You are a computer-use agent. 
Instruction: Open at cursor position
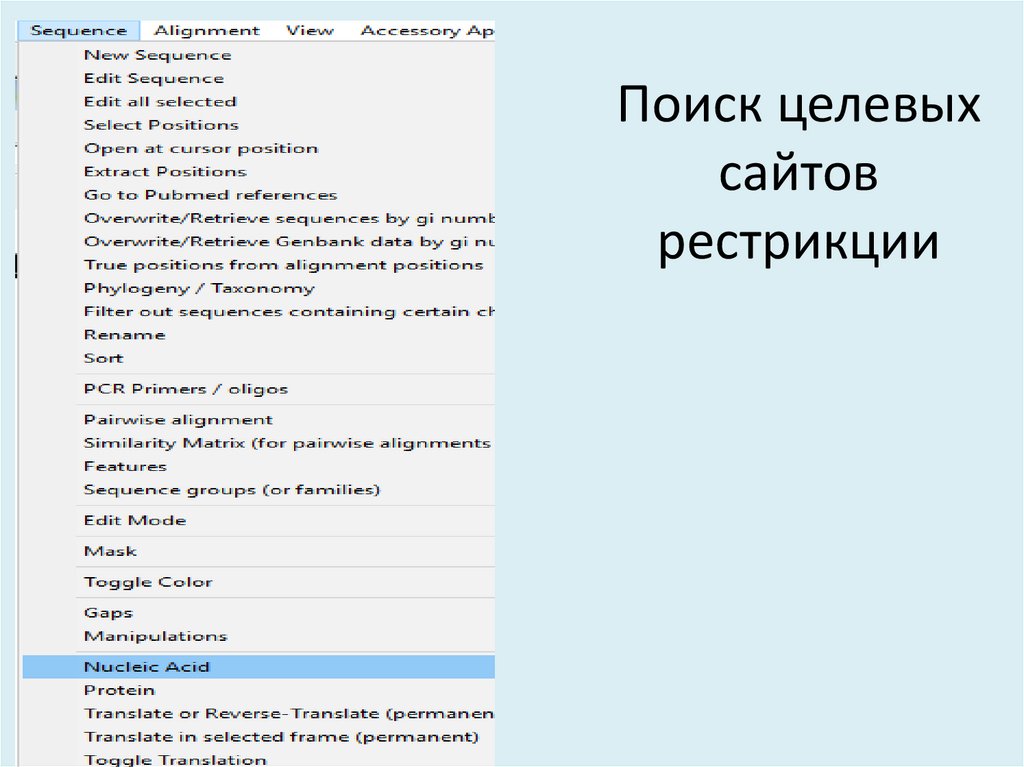tap(201, 147)
